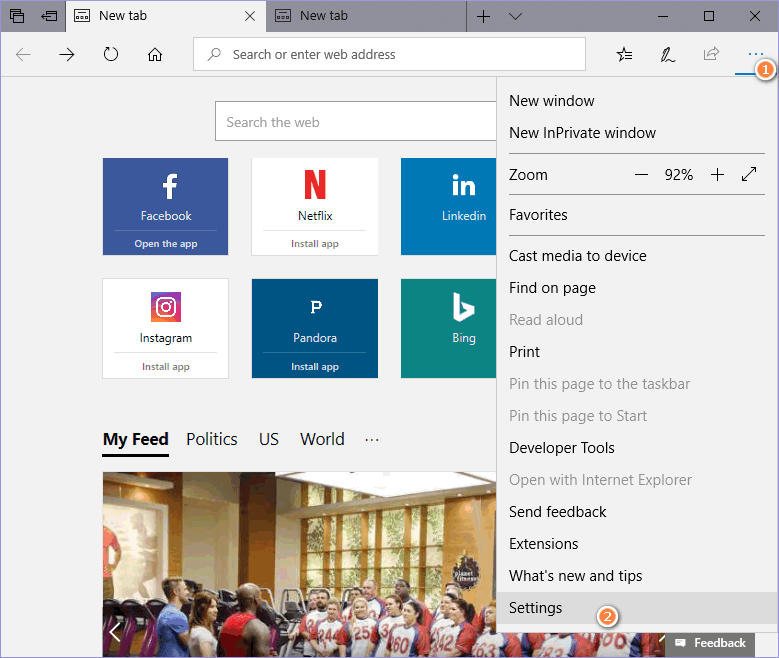The image size is (779, 658).
Task: Open Extensions from the menu
Action: click(637, 544)
